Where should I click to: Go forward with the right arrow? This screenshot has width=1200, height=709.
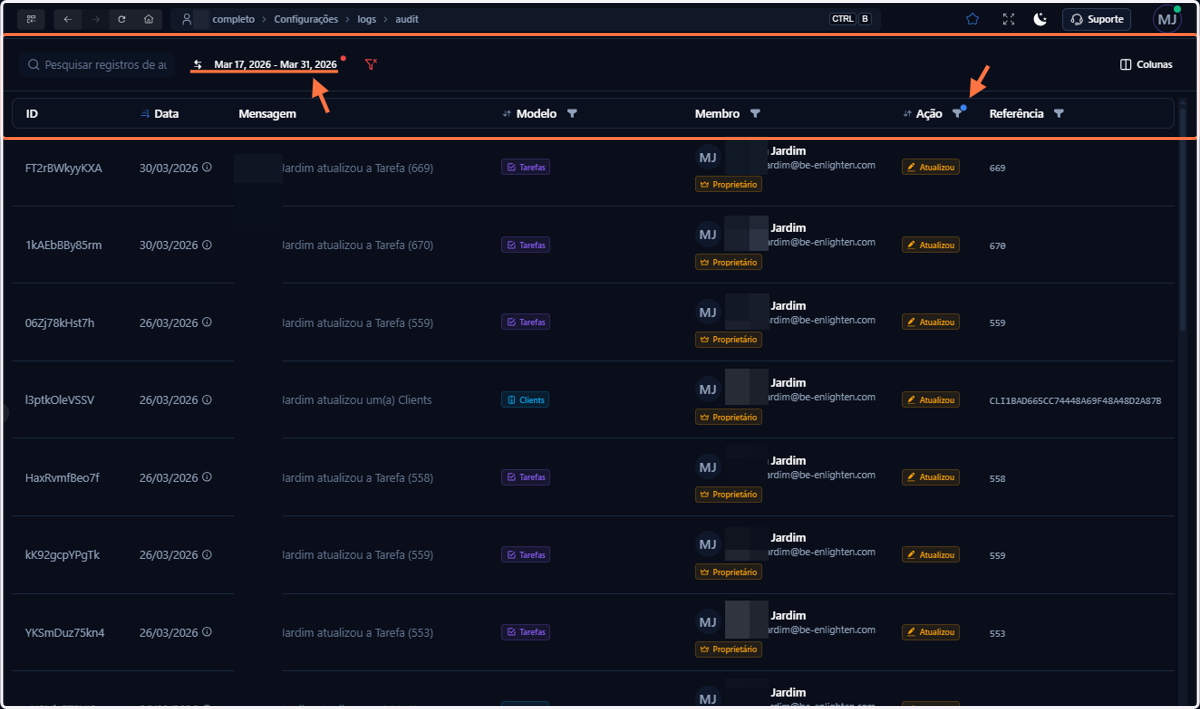tap(95, 19)
